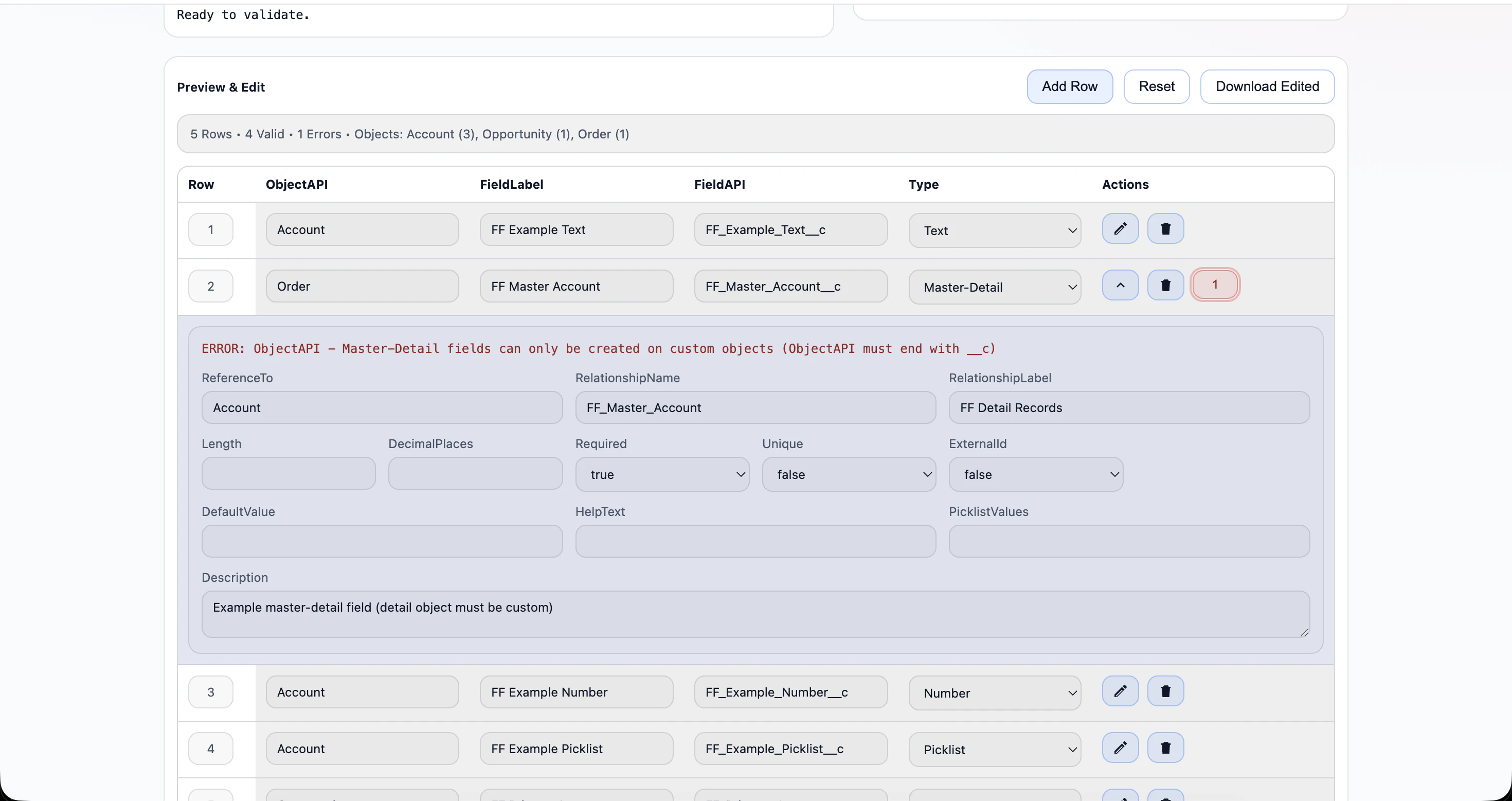Delete row 1 FF Example Text
Image resolution: width=1512 pixels, height=801 pixels.
(1165, 228)
